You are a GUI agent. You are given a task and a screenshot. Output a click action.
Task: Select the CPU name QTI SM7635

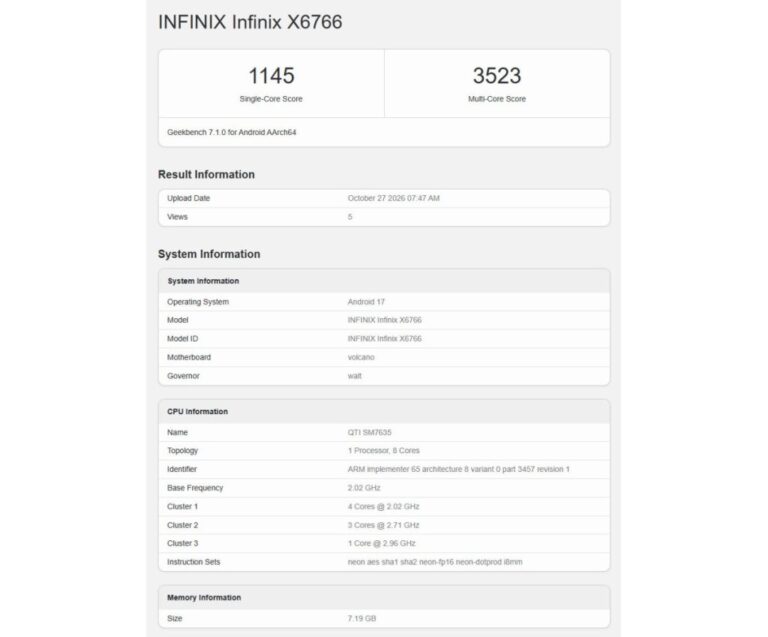click(370, 433)
